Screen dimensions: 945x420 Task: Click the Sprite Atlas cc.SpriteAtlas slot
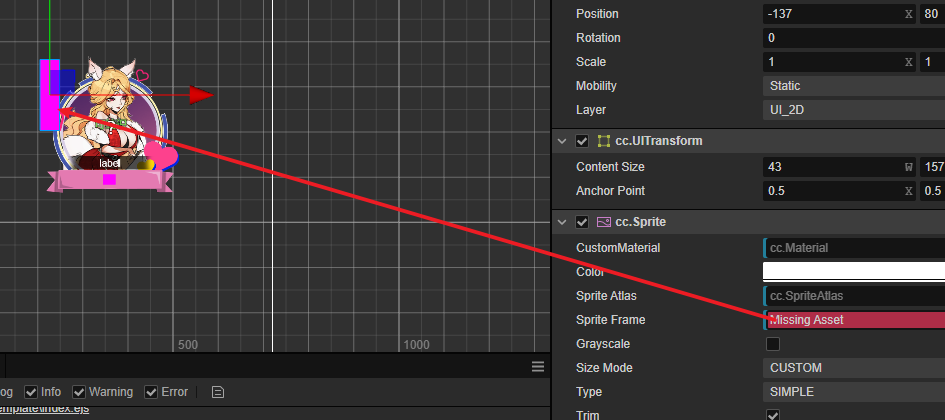tap(853, 296)
